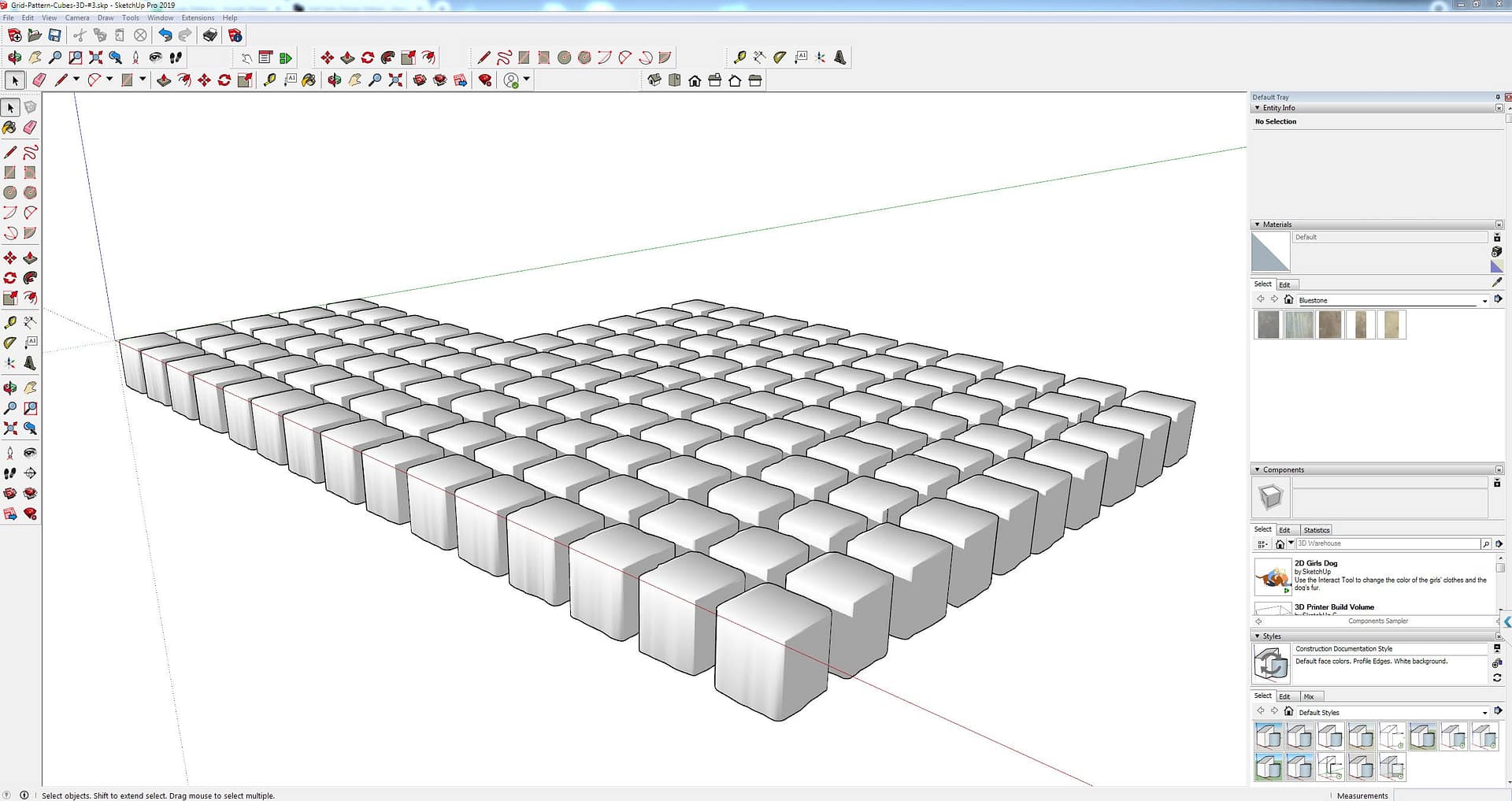Image resolution: width=1512 pixels, height=801 pixels.
Task: Pick the first Bluestone material swatch
Action: [1268, 324]
